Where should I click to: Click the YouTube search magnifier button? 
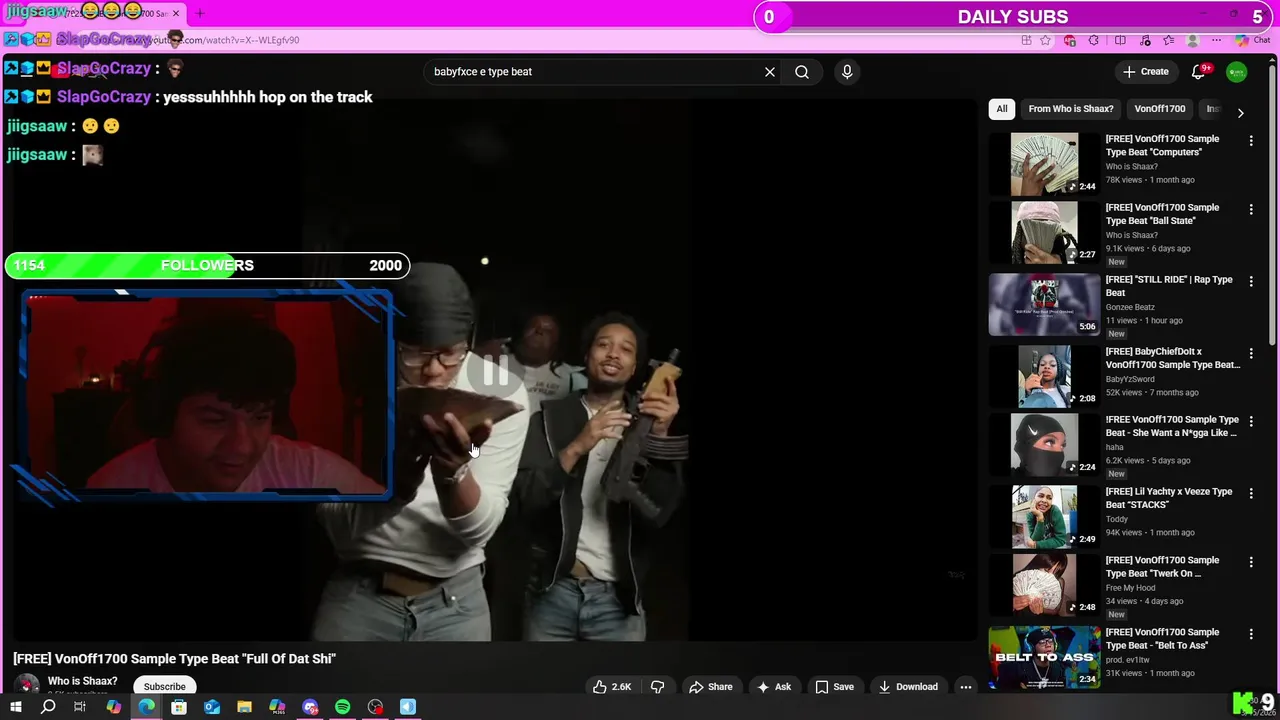(x=802, y=72)
